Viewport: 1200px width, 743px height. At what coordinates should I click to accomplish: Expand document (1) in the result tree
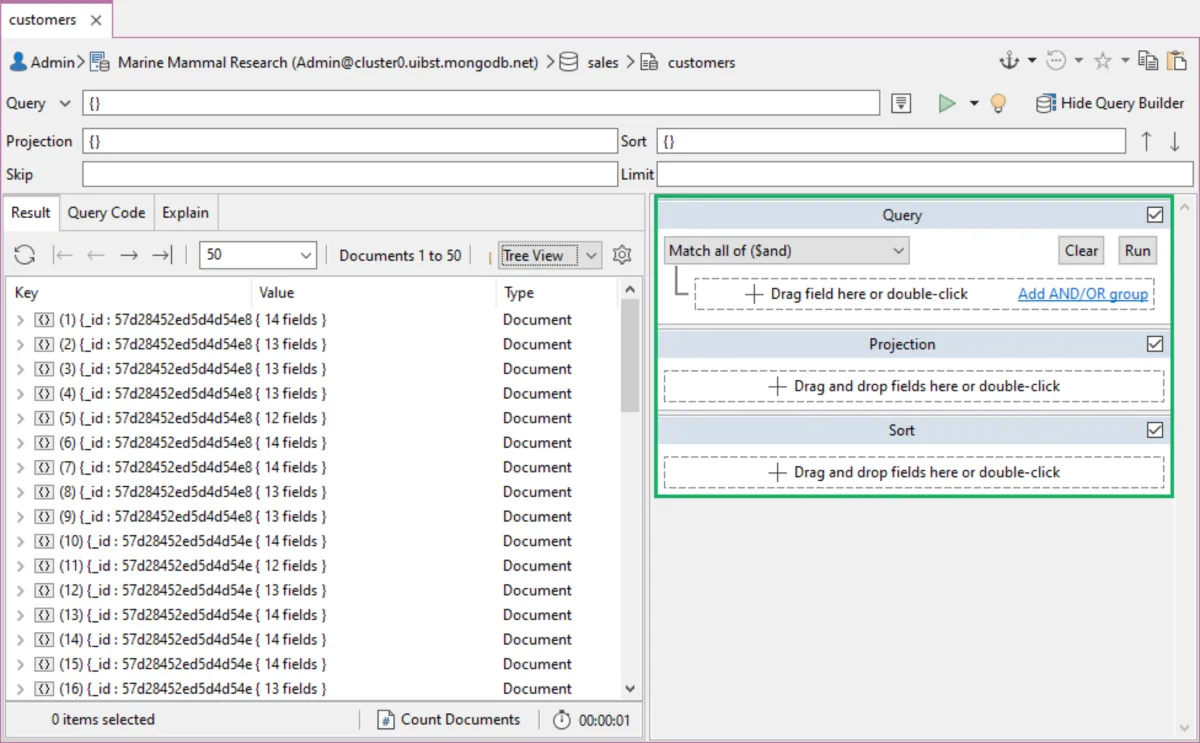pos(21,320)
